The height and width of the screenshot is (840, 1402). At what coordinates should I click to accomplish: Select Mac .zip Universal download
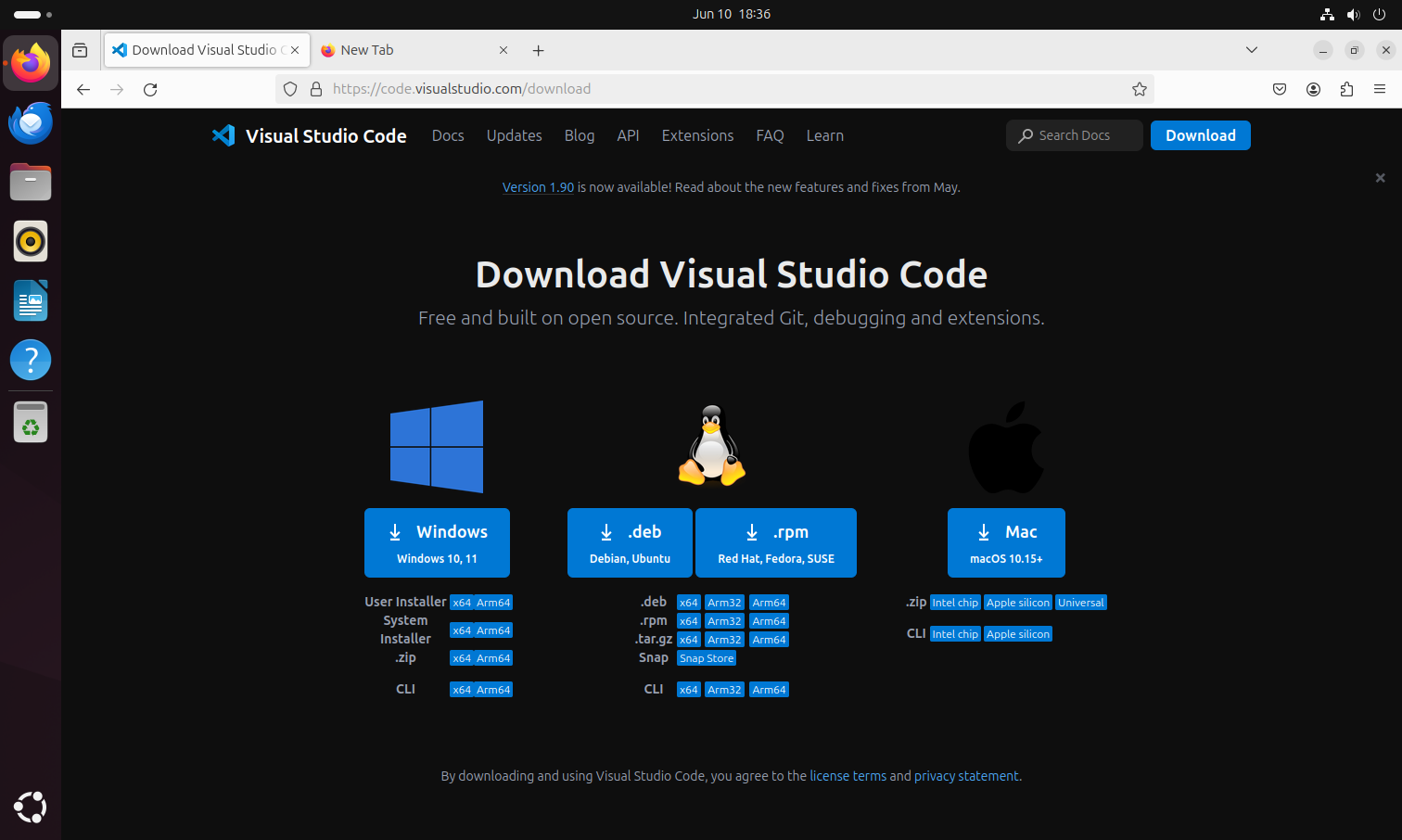pyautogui.click(x=1081, y=603)
